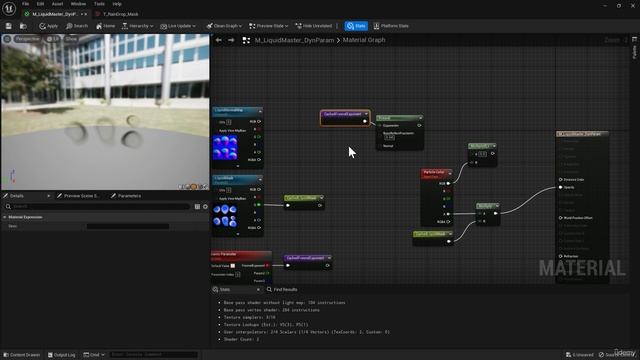This screenshot has width=640, height=360.
Task: Open the Asset menu
Action: tap(58, 4)
